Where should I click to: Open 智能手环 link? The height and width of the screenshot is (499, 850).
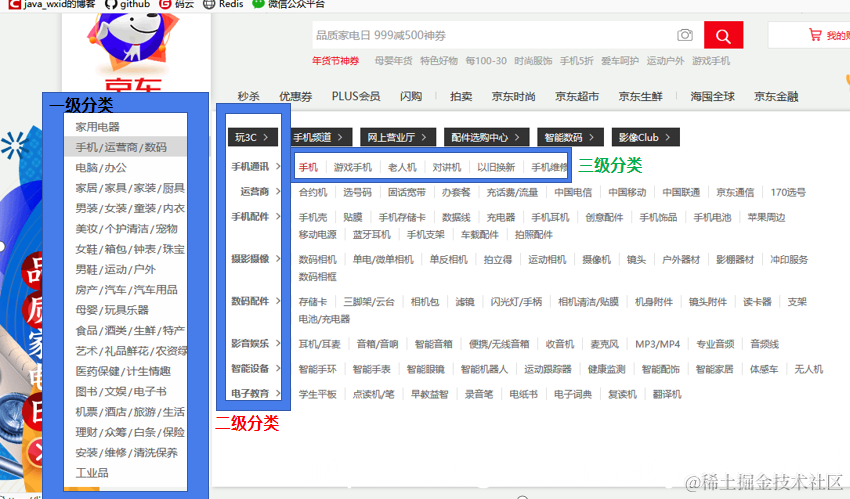point(317,370)
